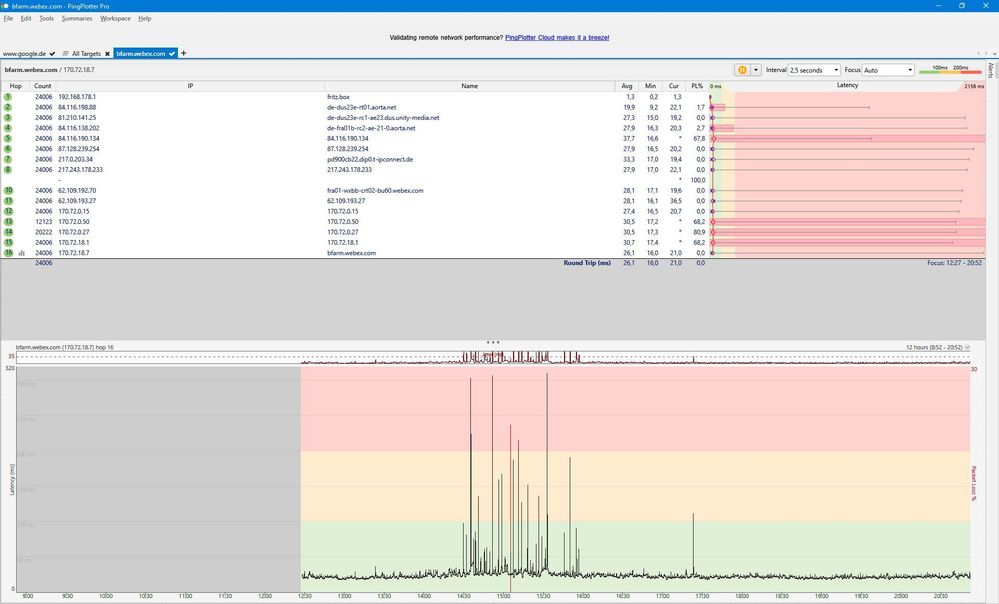Click name fra01-wxbb-crt02-bu60.webex.com
This screenshot has height=604, width=999.
(x=375, y=191)
